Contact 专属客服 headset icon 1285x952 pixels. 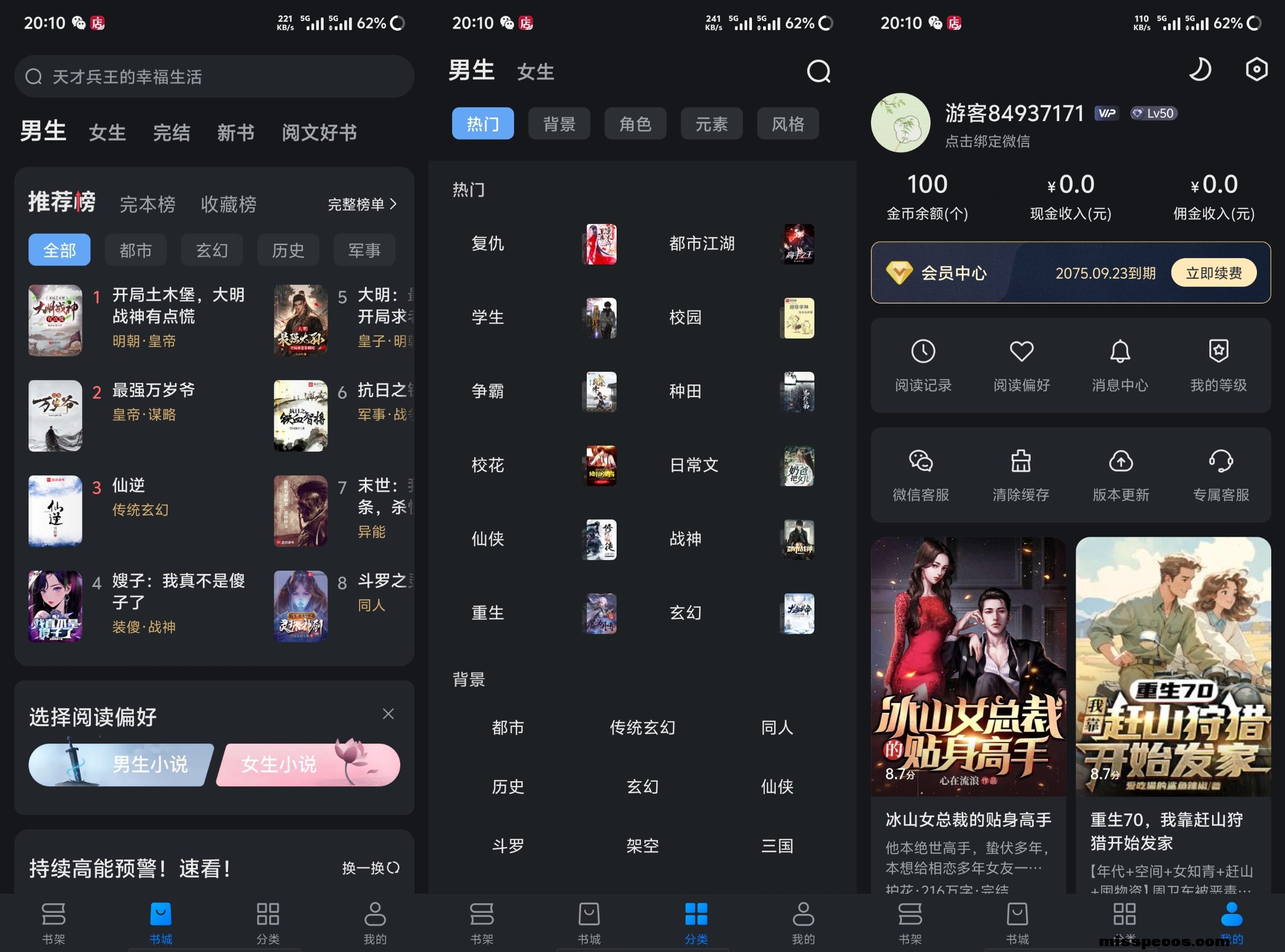pyautogui.click(x=1220, y=461)
